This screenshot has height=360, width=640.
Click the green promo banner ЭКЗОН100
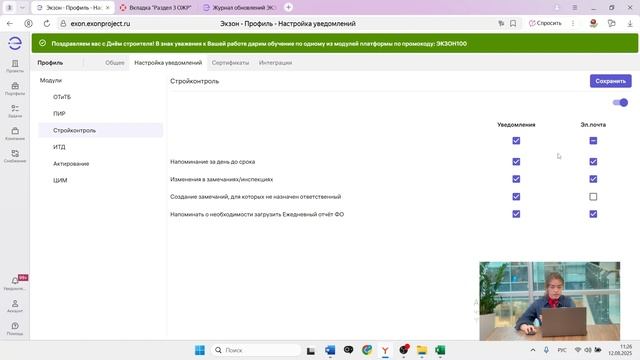335,43
